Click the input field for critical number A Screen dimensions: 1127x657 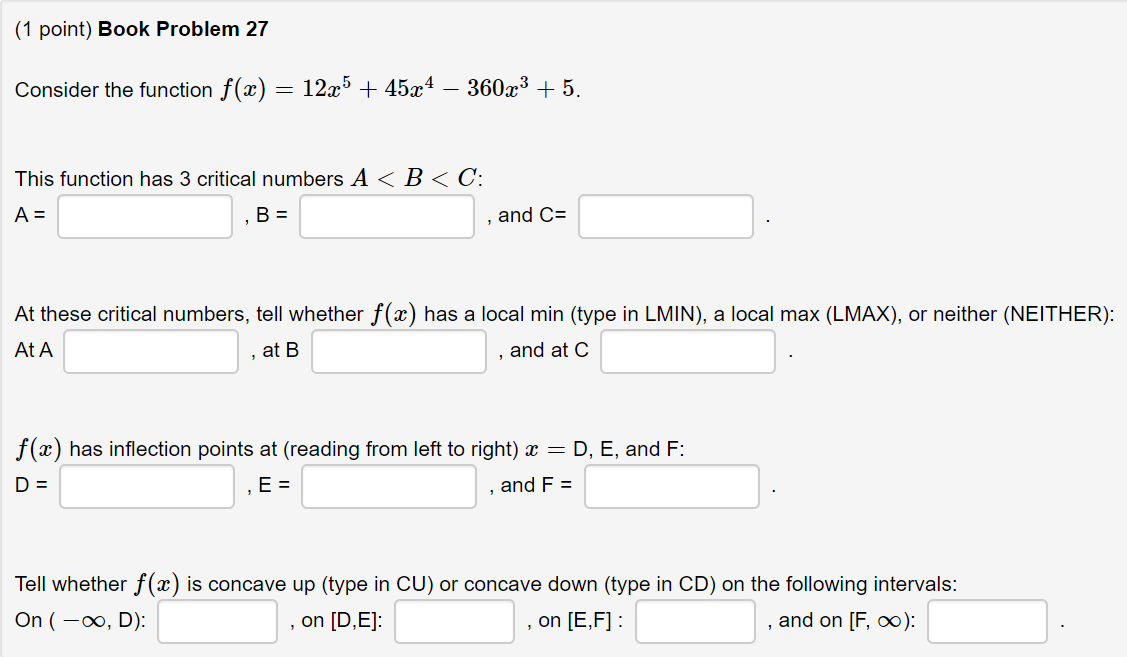pos(144,216)
